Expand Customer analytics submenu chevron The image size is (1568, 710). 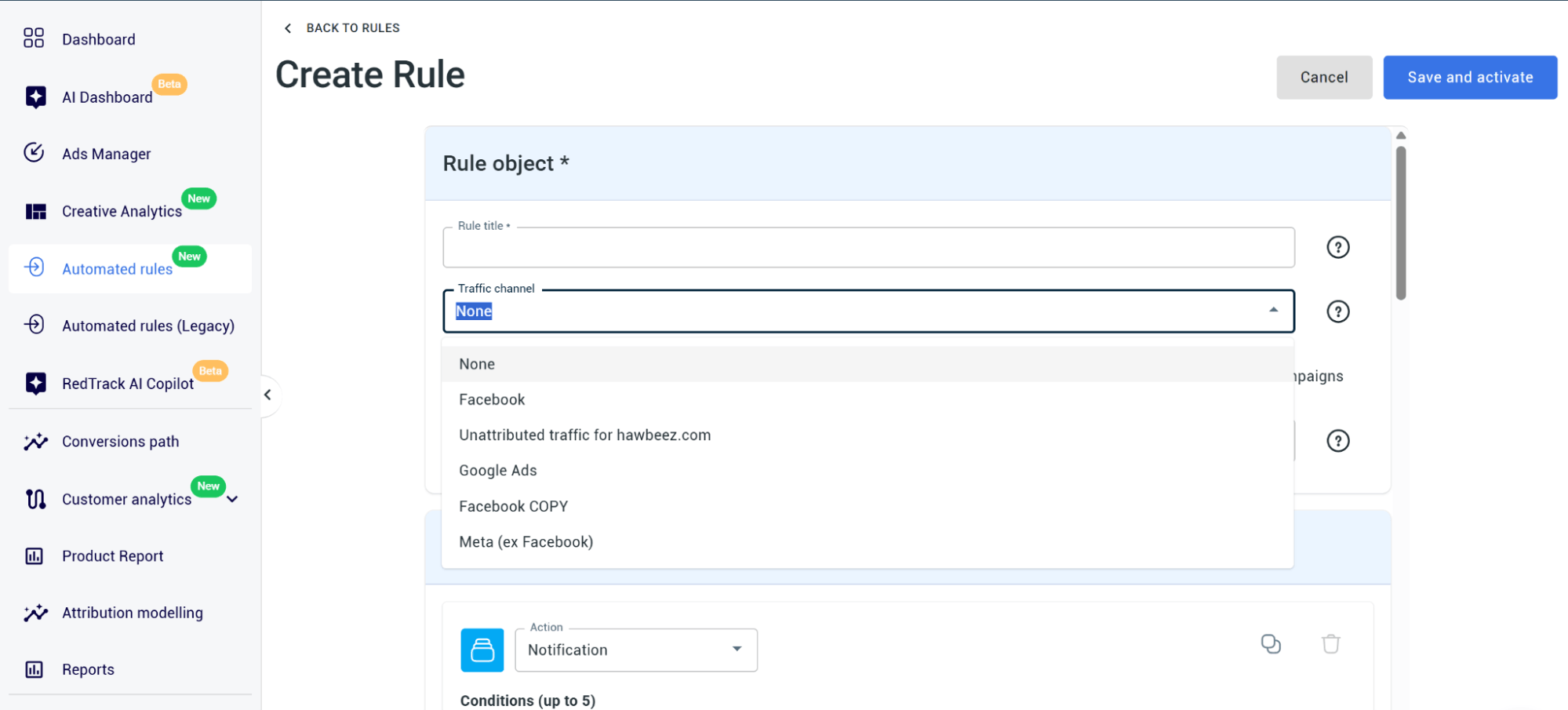(232, 499)
